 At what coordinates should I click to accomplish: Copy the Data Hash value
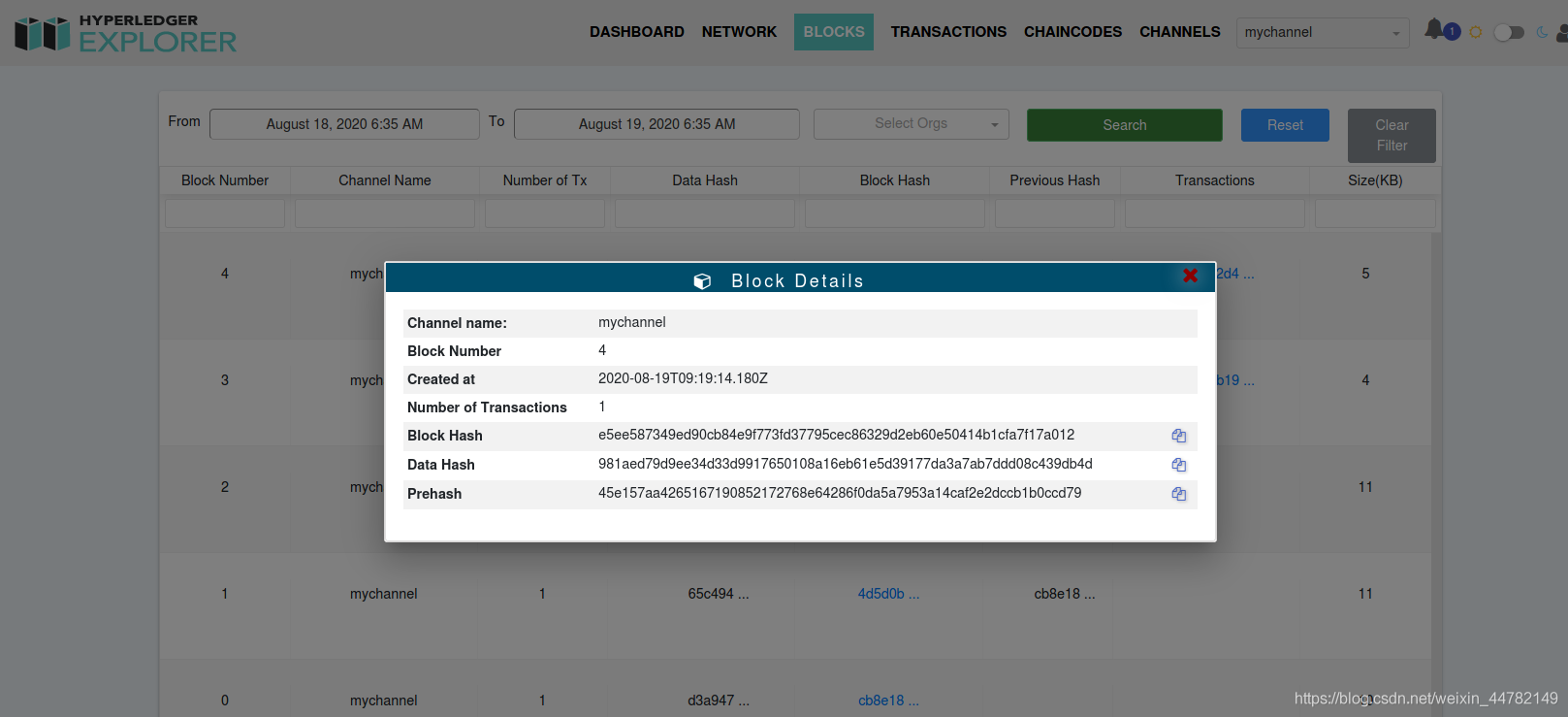tap(1179, 465)
